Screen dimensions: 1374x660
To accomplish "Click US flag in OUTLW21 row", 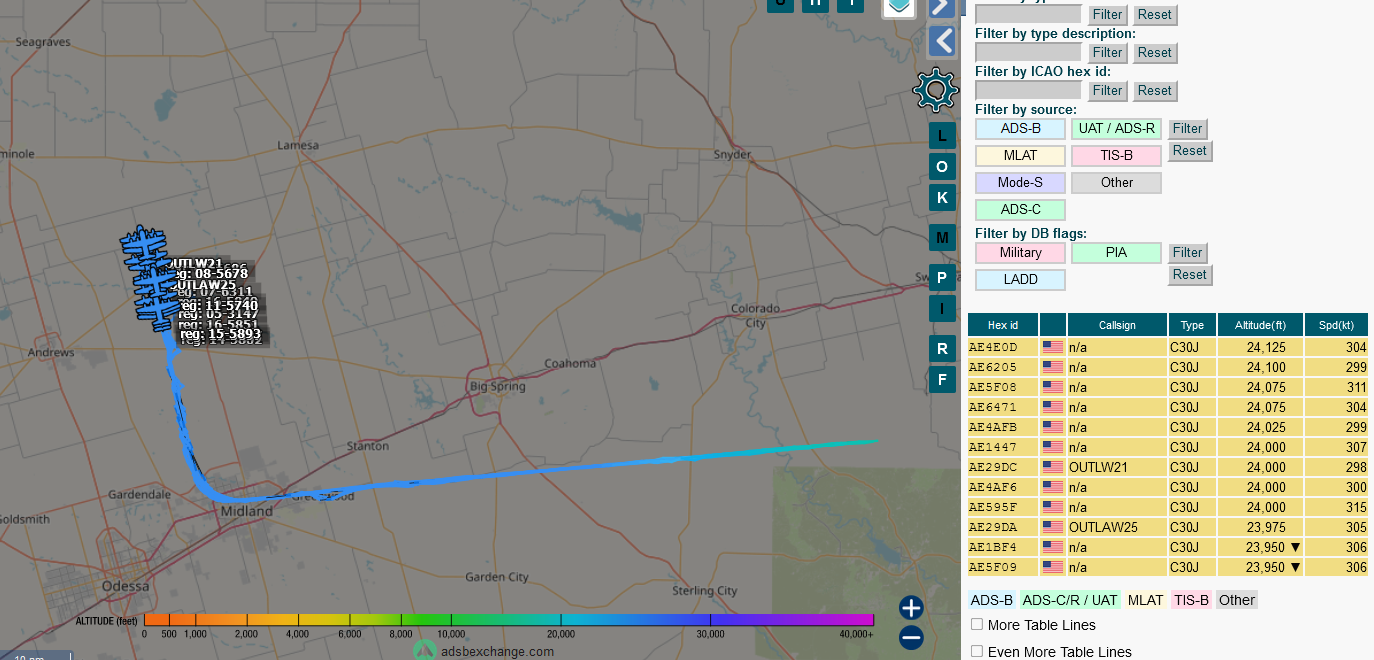I will click(x=1053, y=467).
